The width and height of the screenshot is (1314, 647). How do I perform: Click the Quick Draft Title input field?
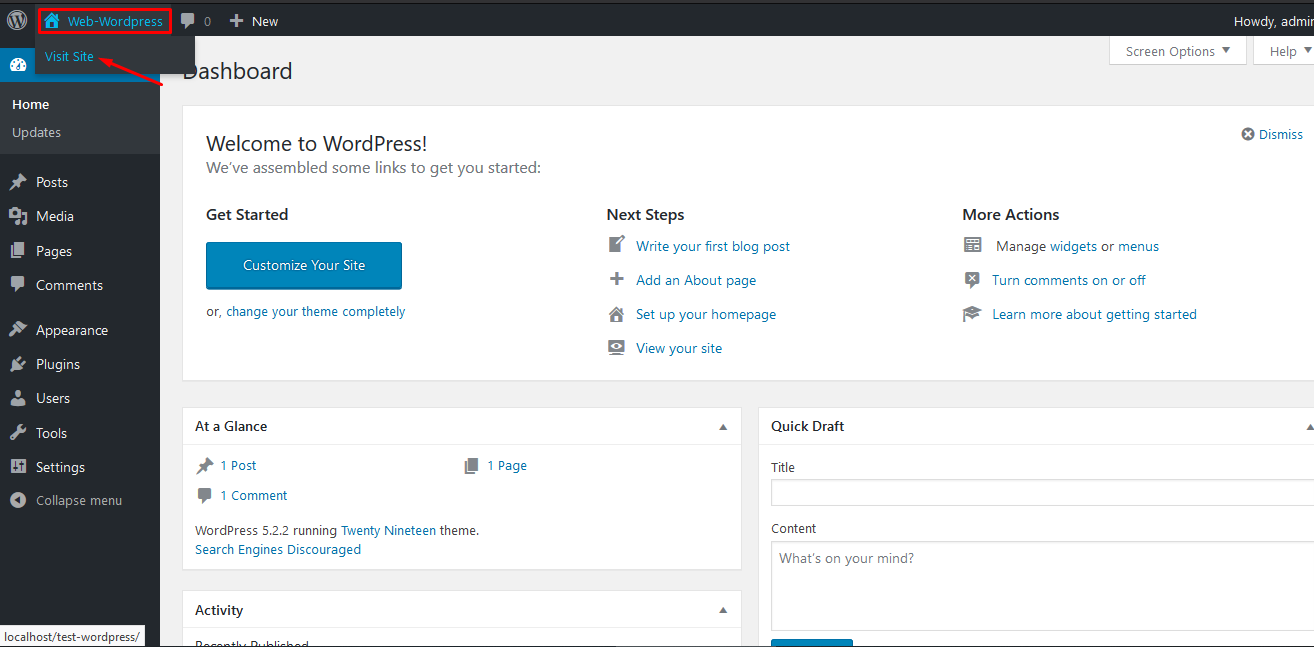pyautogui.click(x=1040, y=492)
